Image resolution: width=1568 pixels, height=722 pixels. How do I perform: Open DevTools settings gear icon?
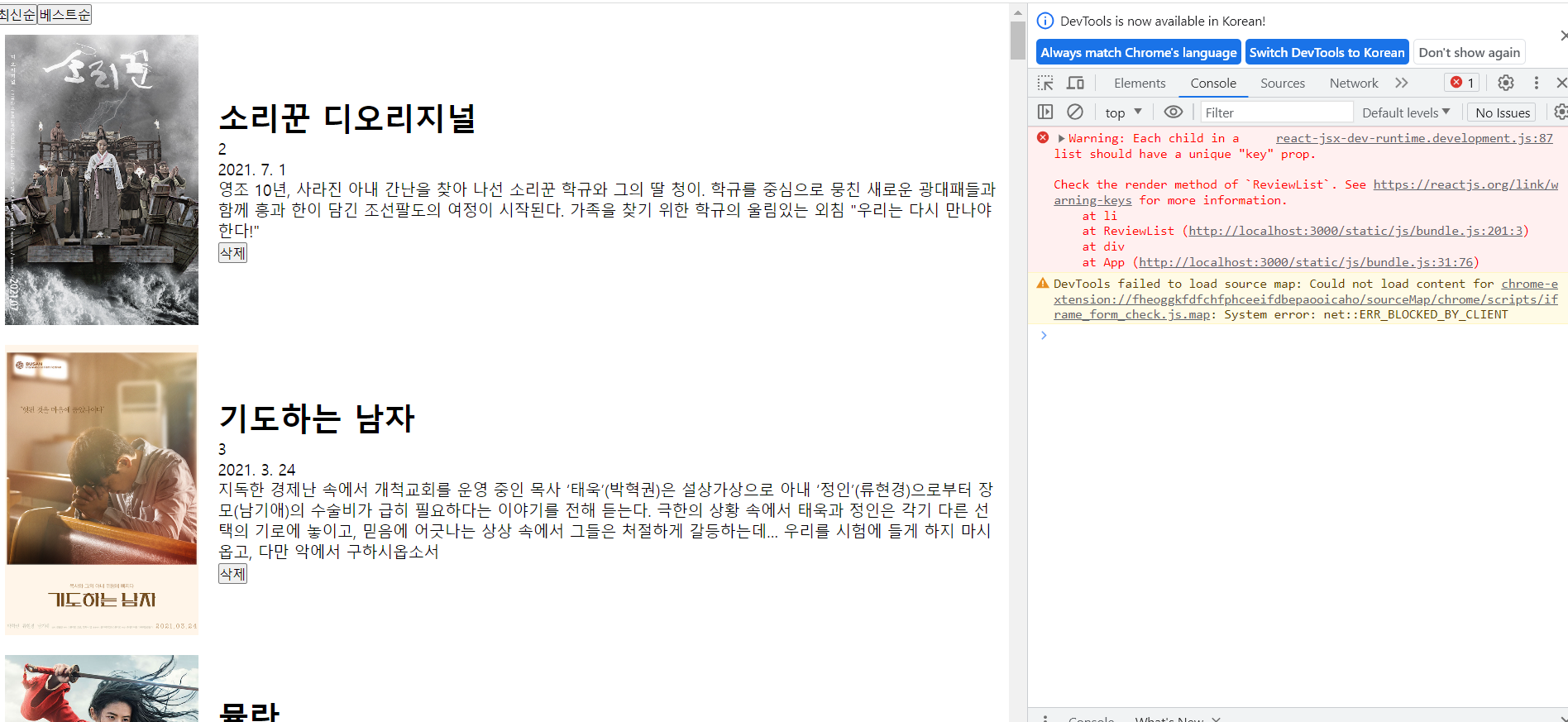[x=1506, y=83]
